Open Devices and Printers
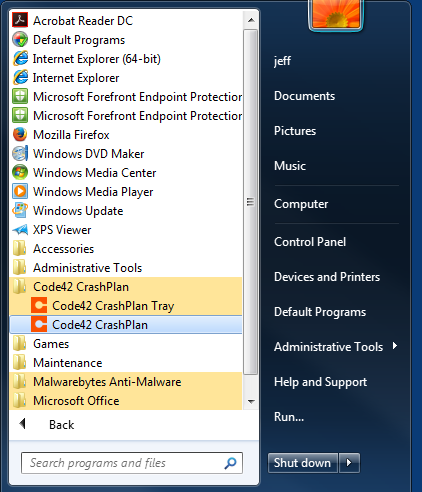 [x=327, y=277]
